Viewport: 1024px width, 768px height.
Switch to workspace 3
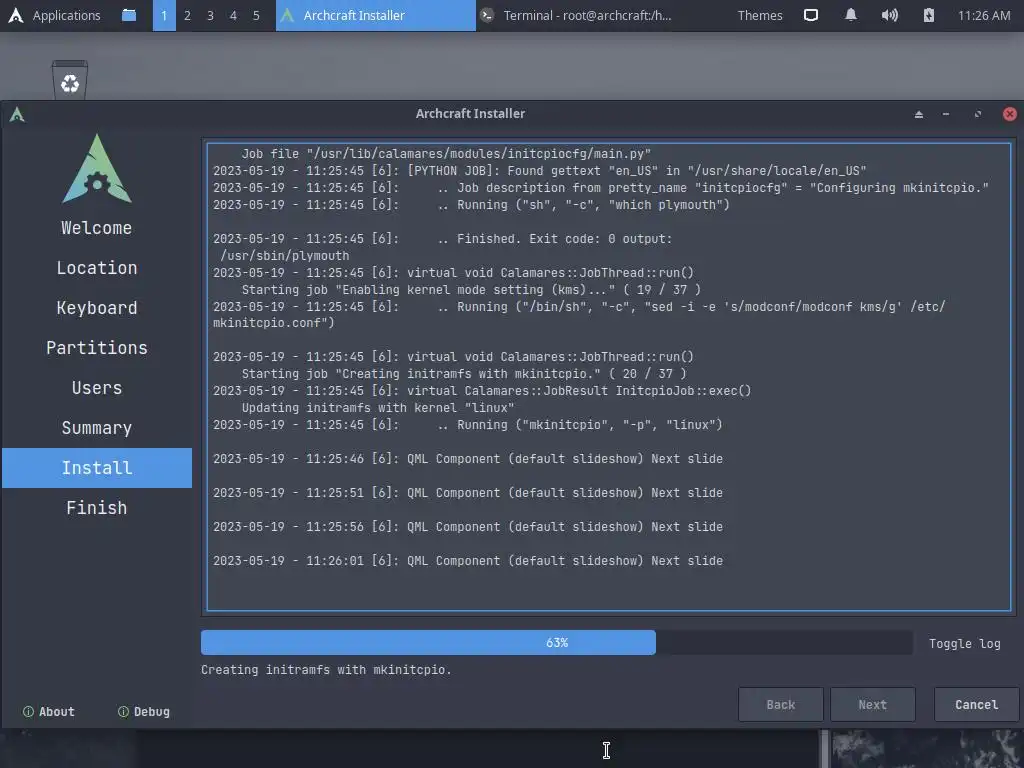[x=210, y=15]
